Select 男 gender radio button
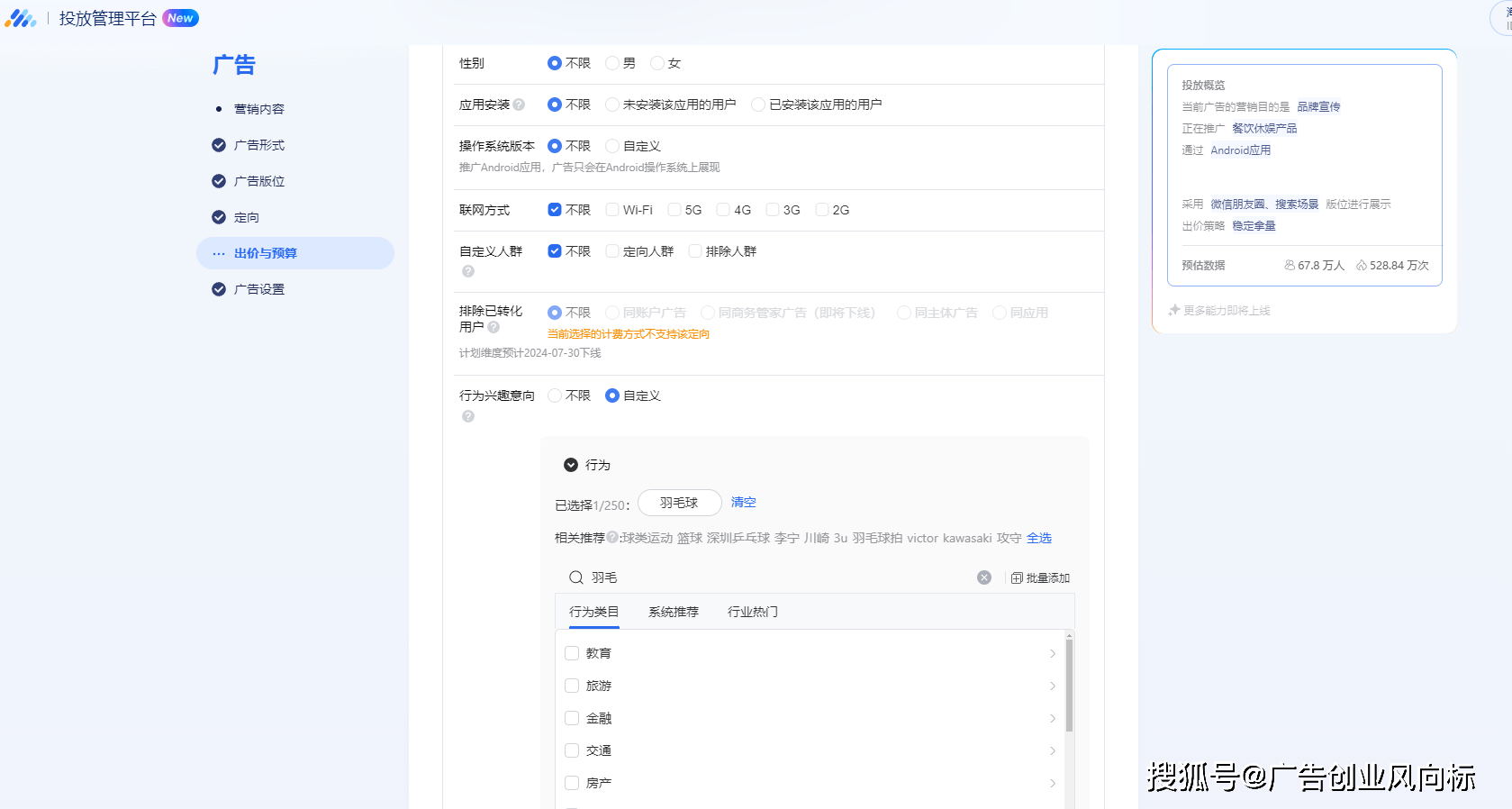Screen dimensions: 1512x809 tap(612, 63)
